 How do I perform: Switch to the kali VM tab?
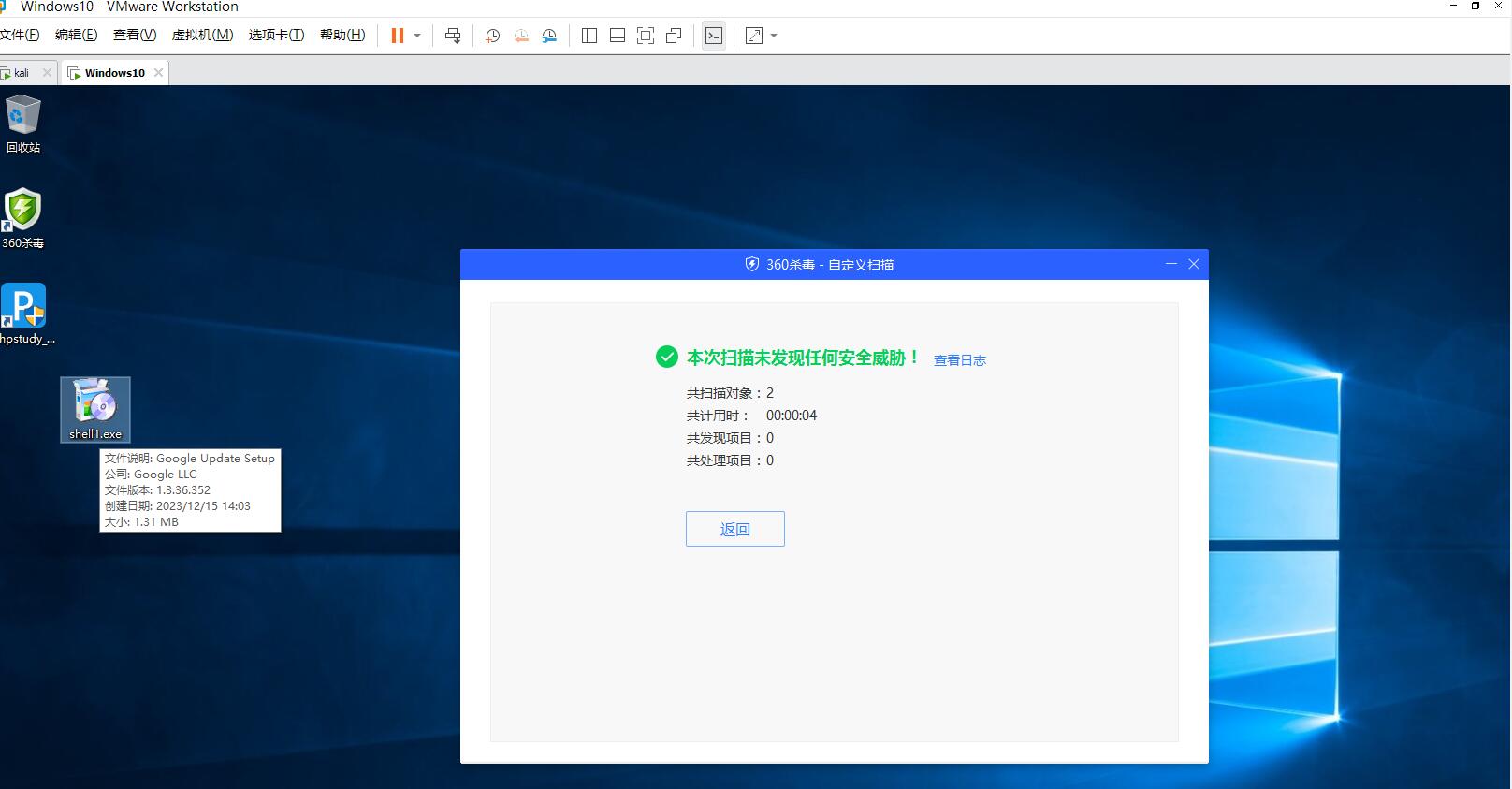(21, 73)
